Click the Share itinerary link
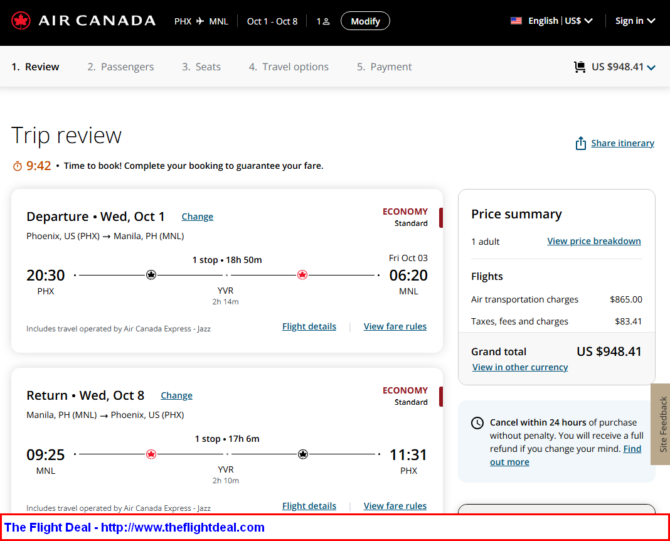The image size is (670, 541). tap(623, 143)
